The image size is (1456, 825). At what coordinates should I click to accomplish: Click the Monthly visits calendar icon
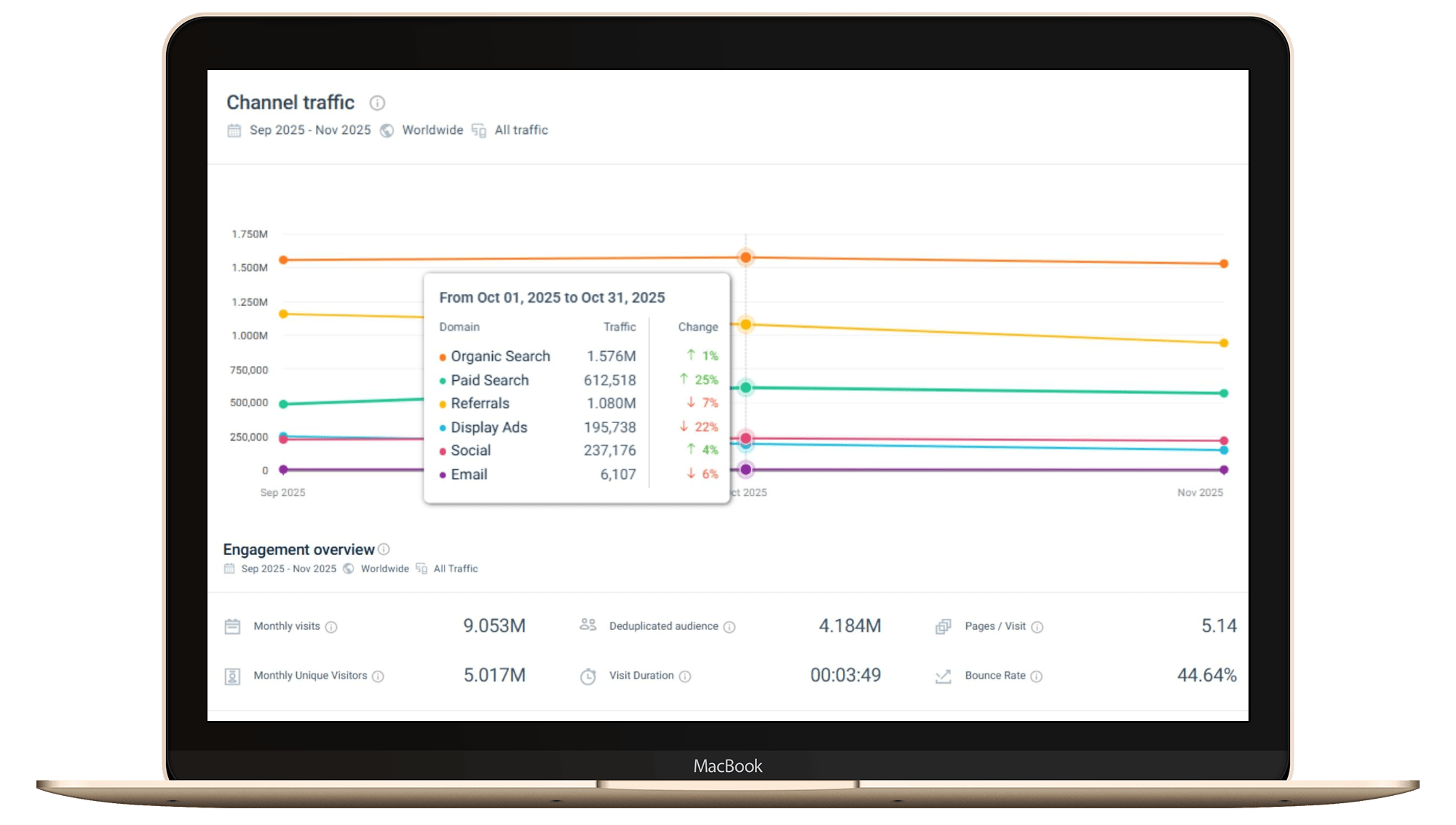tap(232, 625)
